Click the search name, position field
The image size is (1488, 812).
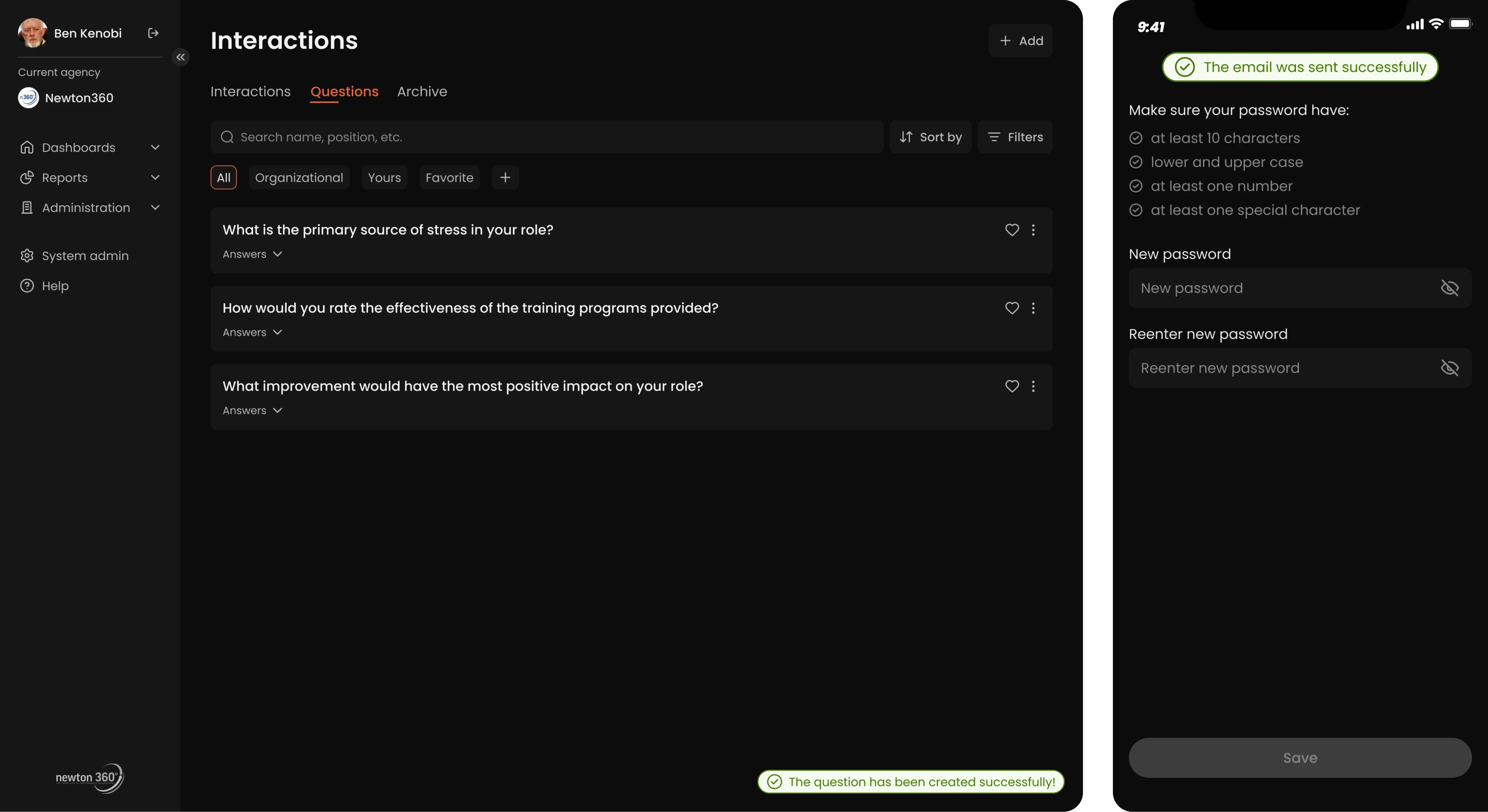coord(546,137)
